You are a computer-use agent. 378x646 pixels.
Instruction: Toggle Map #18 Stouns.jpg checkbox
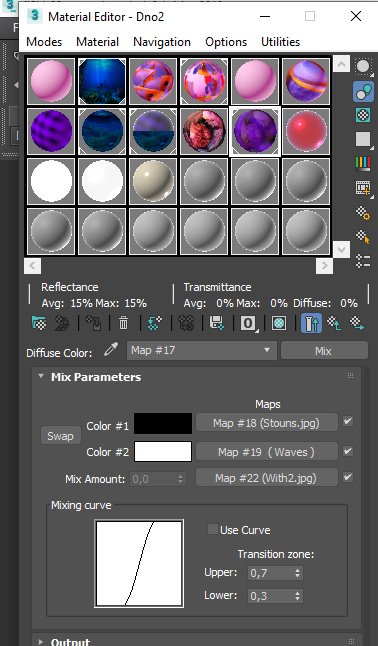point(348,421)
